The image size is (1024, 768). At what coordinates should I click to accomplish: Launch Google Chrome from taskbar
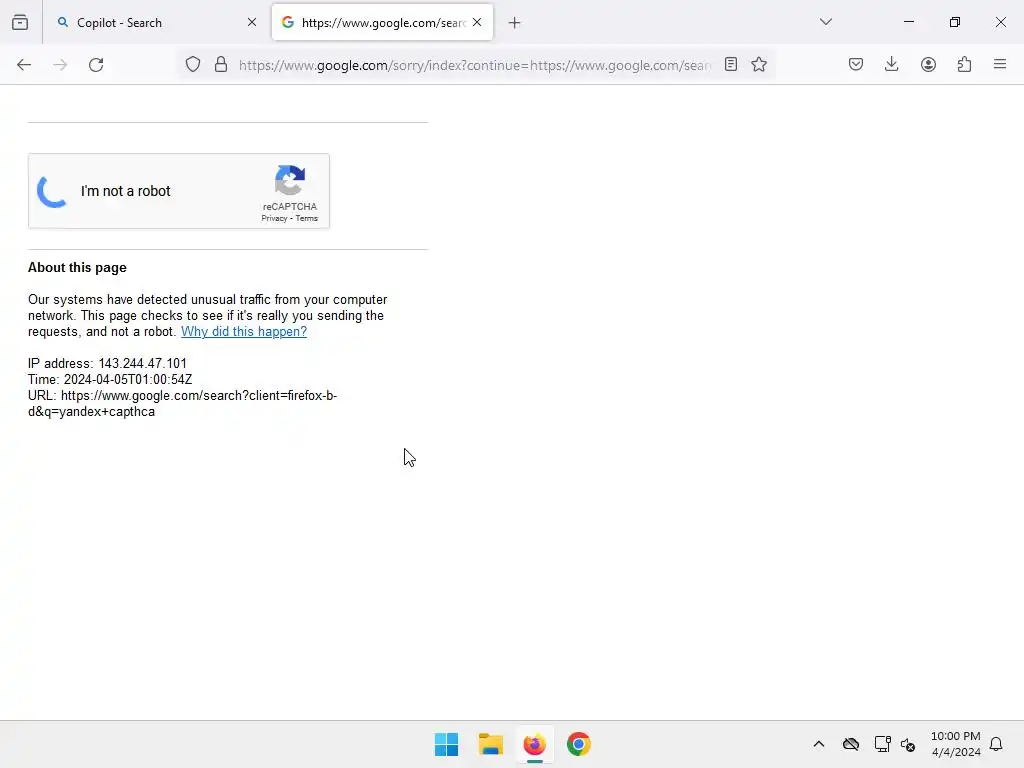pos(579,744)
